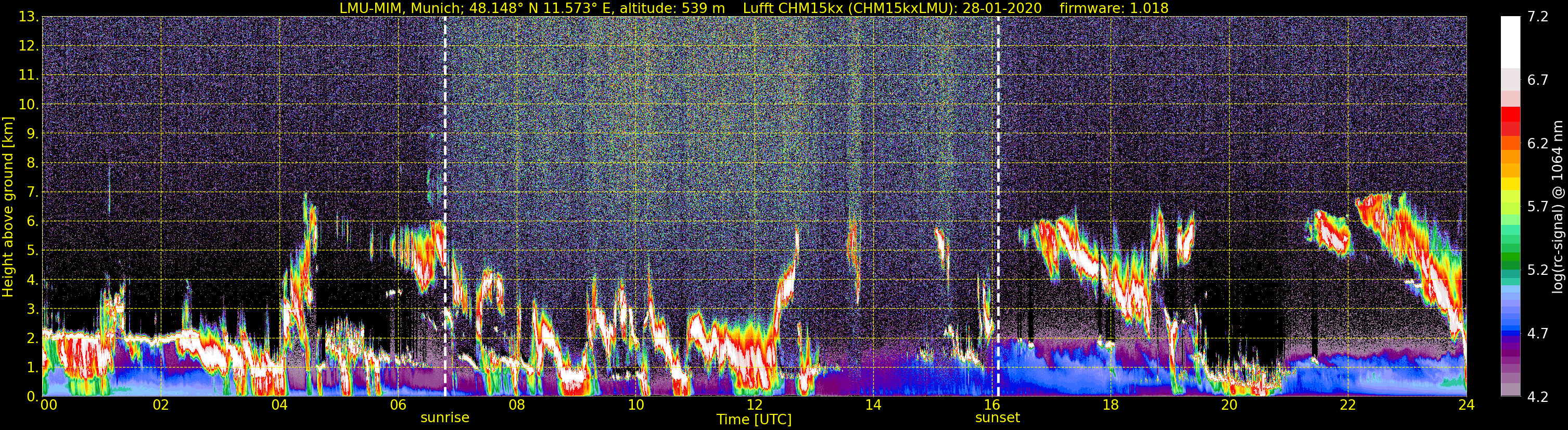The height and width of the screenshot is (430, 1568).
Task: Click the colorbar tick label "4.7"
Action: pos(1538,334)
